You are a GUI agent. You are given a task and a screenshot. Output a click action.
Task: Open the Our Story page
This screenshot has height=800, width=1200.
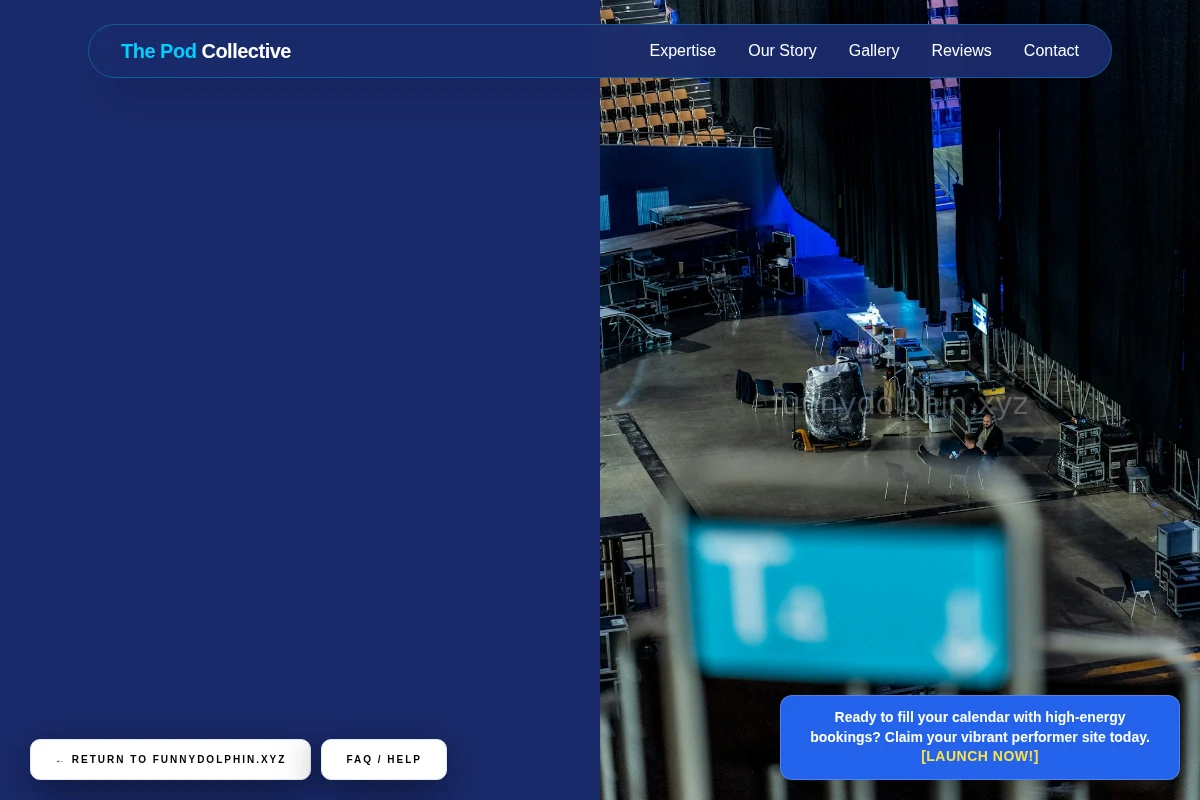click(x=782, y=51)
